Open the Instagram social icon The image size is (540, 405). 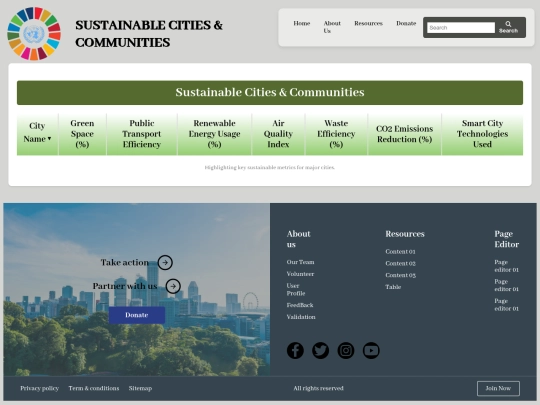coord(346,351)
